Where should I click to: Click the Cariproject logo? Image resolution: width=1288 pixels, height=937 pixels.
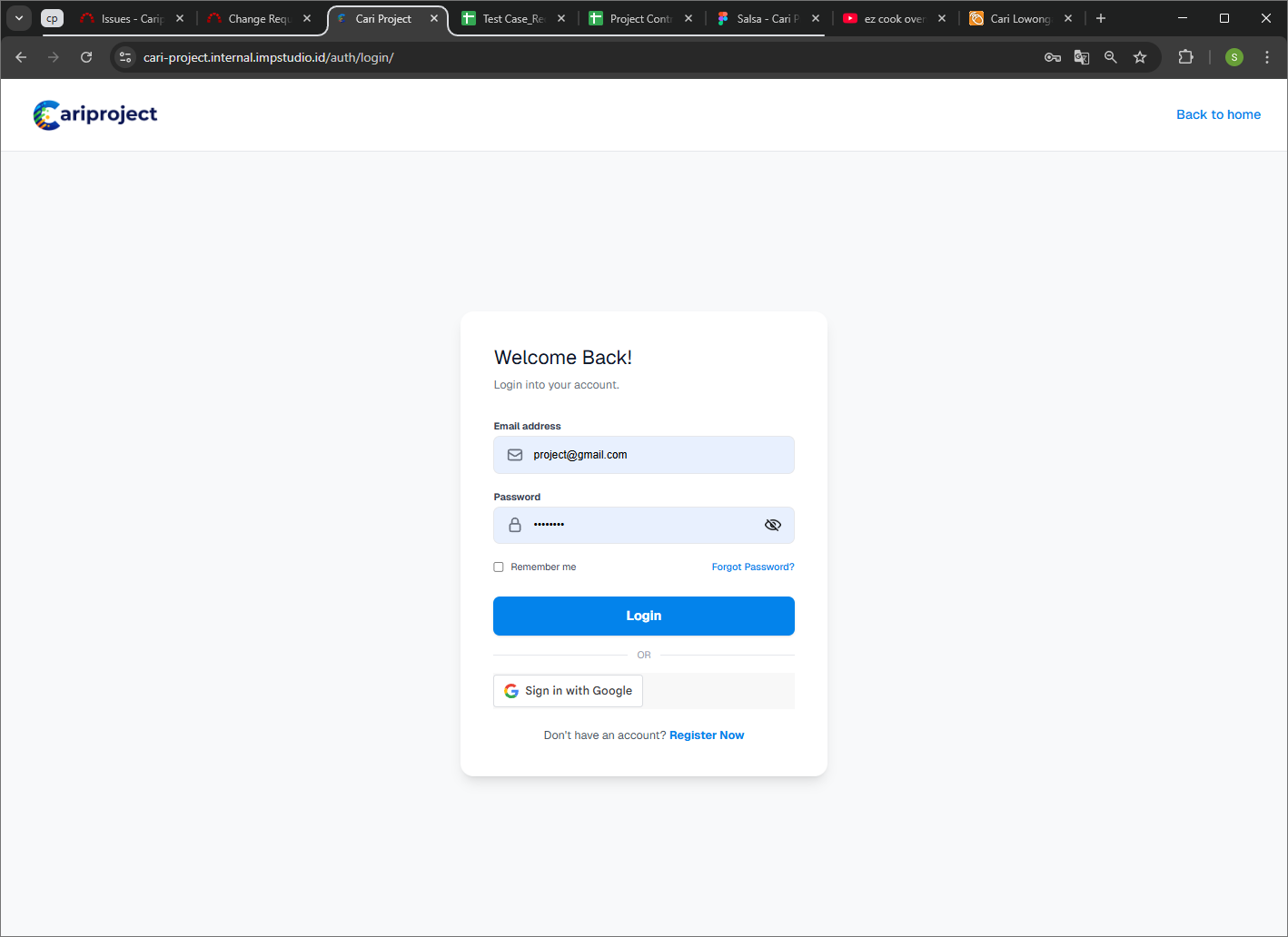click(x=95, y=114)
